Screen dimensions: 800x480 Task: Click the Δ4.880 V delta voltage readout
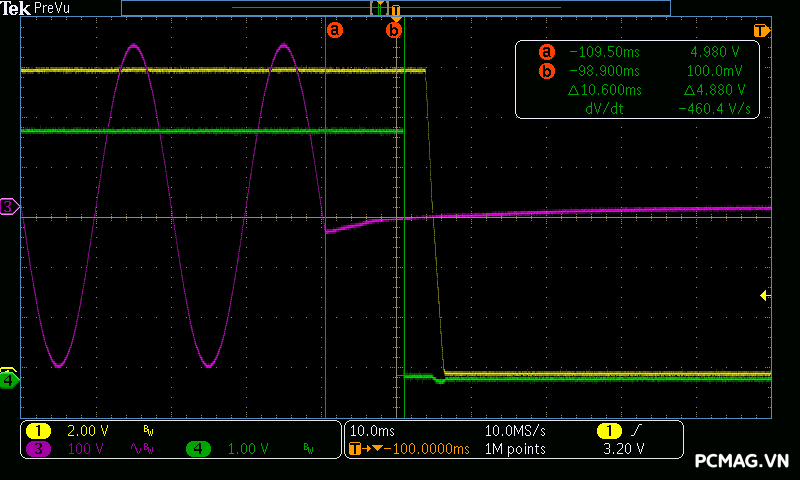pos(714,90)
